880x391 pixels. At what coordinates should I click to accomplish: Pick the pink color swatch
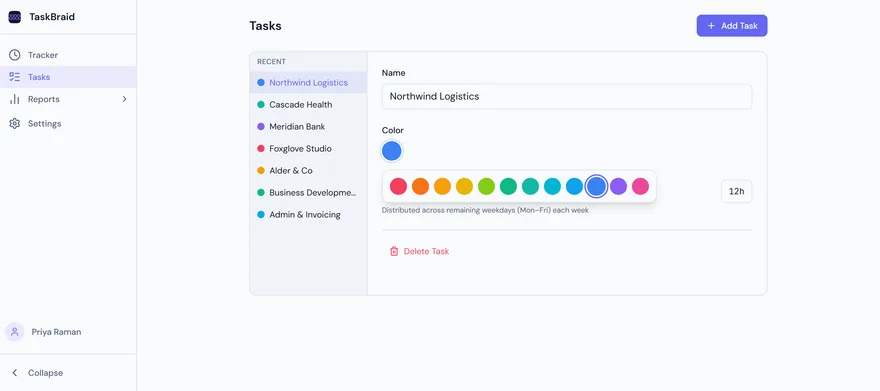(x=640, y=186)
